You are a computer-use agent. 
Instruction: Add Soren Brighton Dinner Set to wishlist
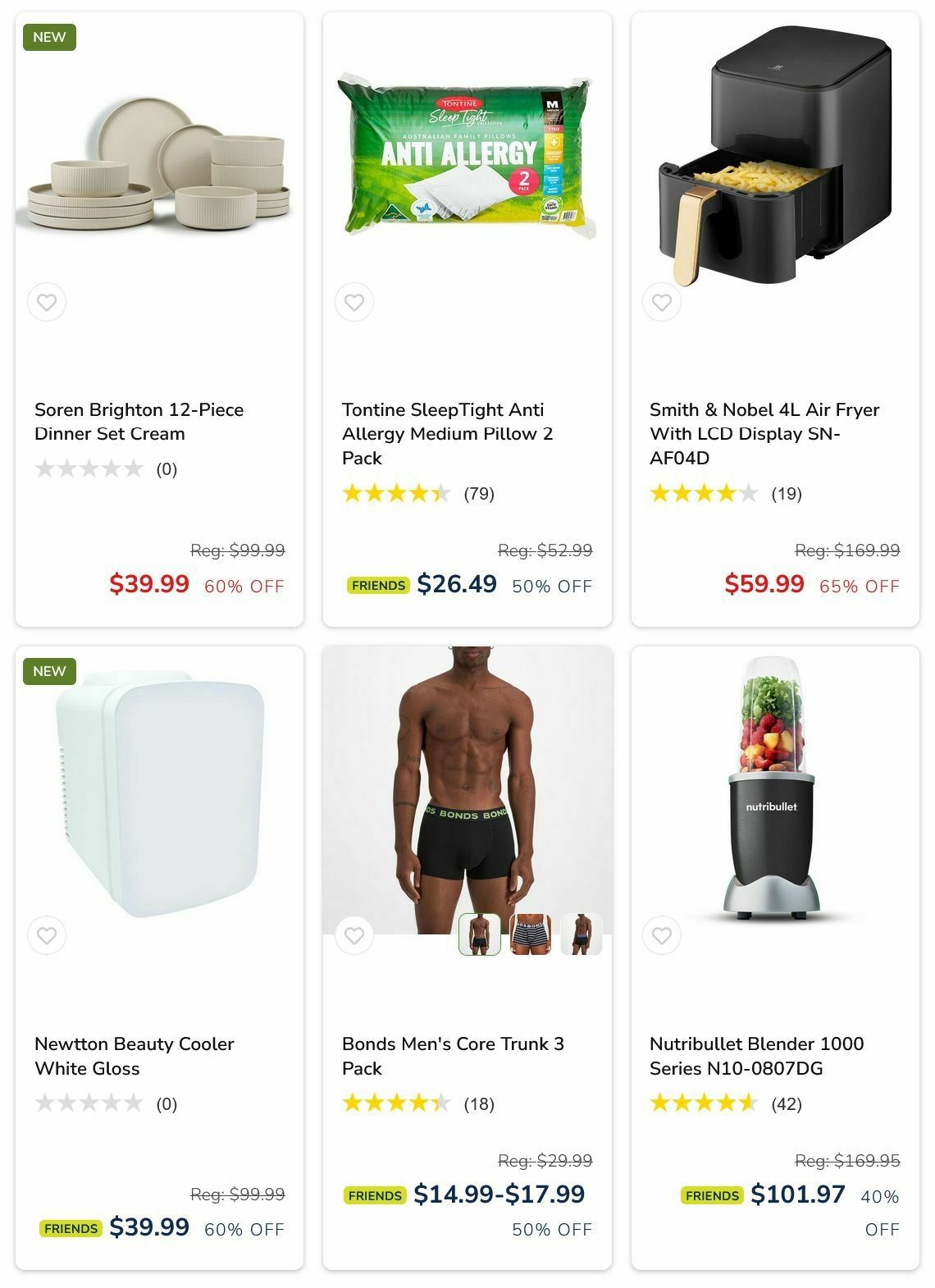pos(47,302)
